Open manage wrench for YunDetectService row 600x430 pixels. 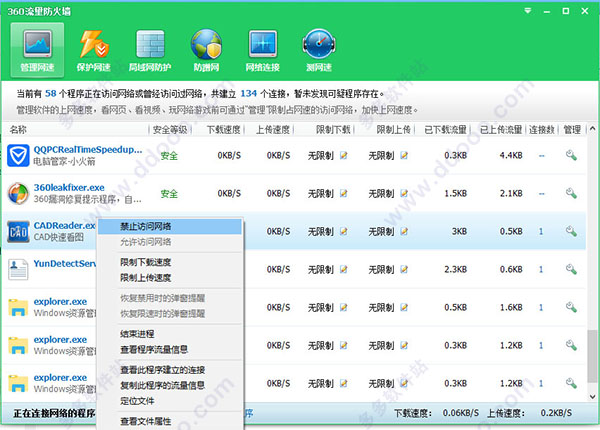tap(571, 269)
